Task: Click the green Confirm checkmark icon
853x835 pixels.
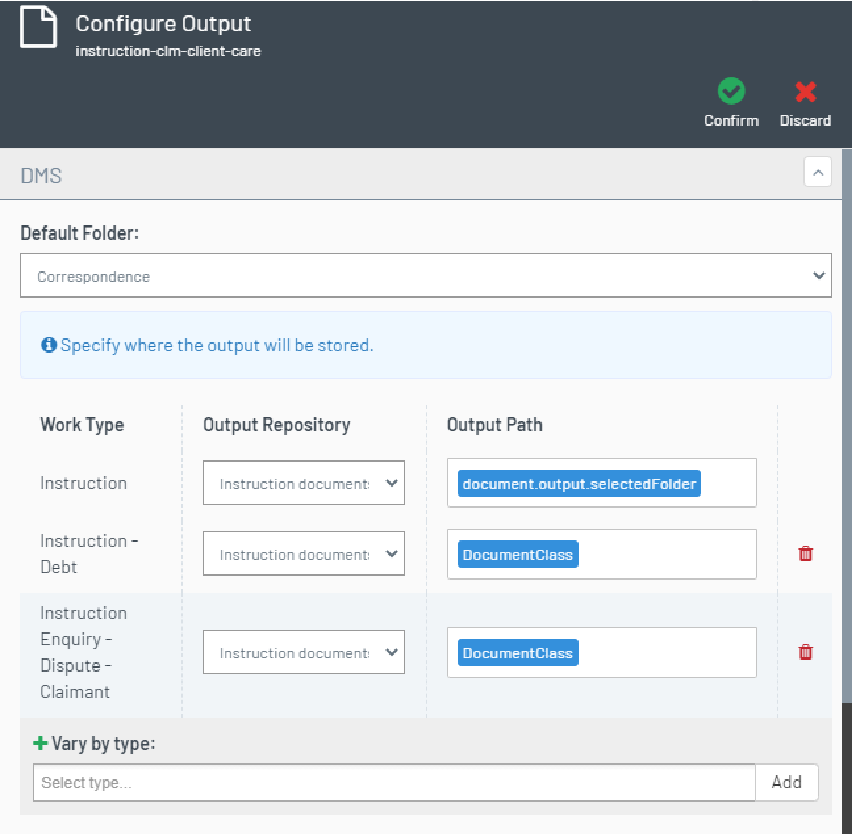Action: 731,91
